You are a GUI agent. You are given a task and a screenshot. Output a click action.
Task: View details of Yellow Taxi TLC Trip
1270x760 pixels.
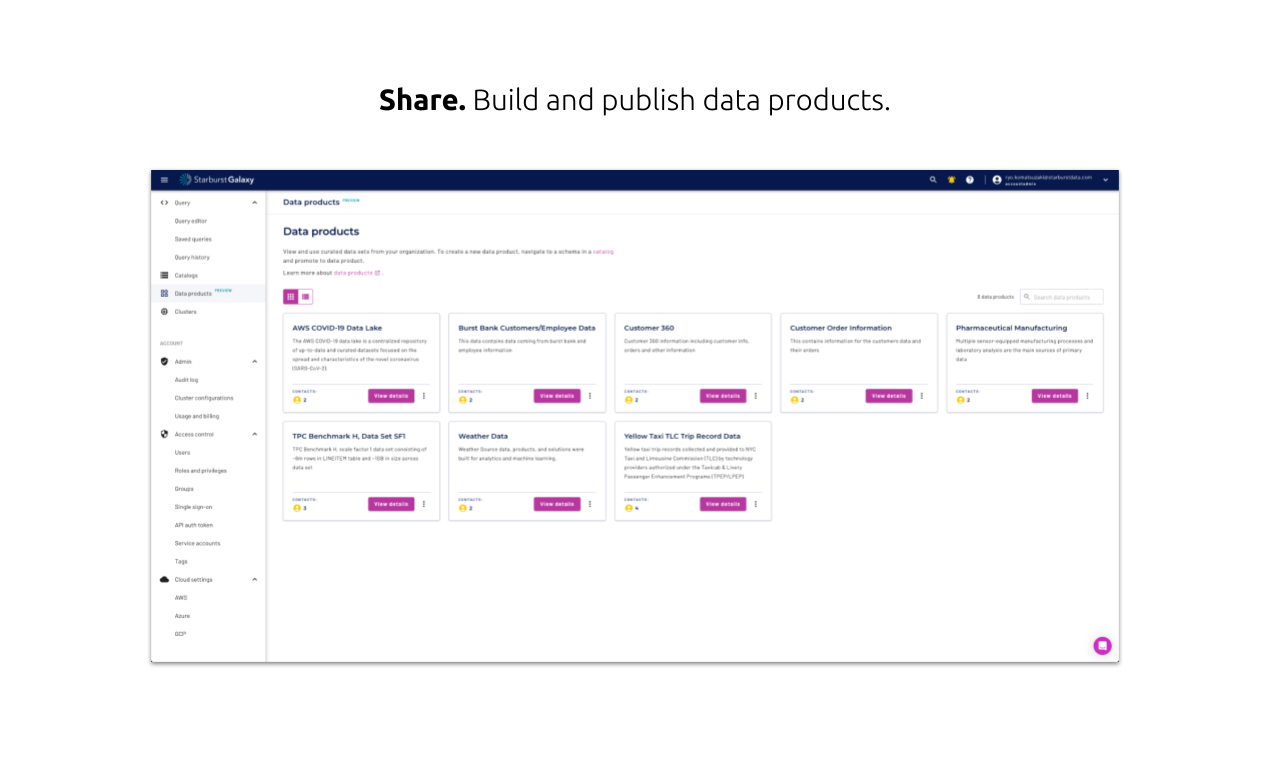(x=723, y=504)
